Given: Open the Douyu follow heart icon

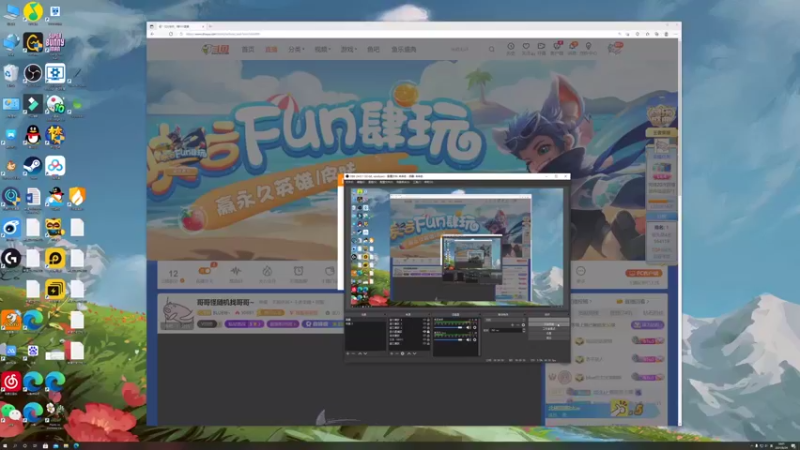Looking at the screenshot, I should 526,48.
